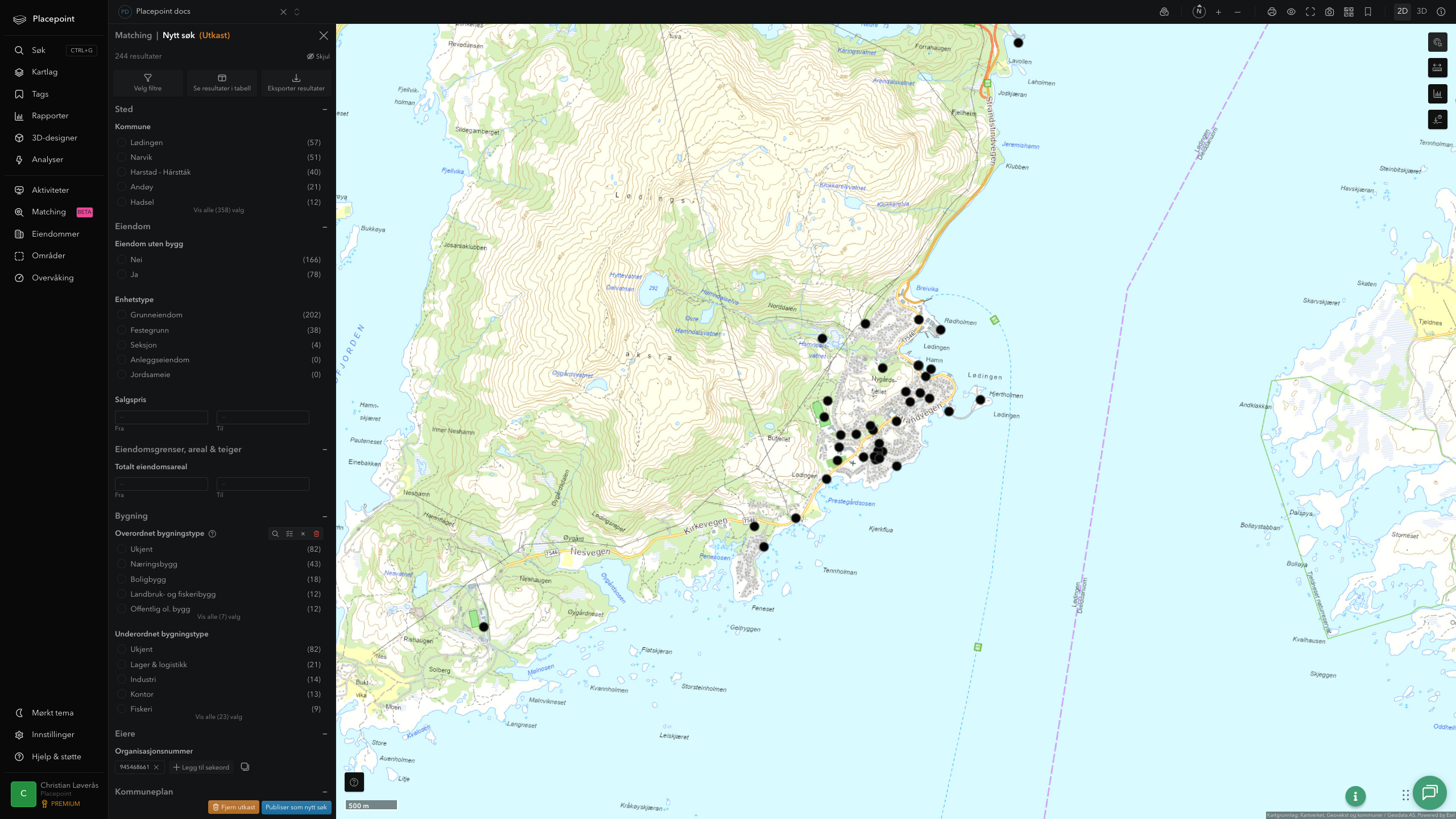Viewport: 1456px width, 819px height.
Task: Remove organisasjonsnummer 945468661 tag
Action: (x=156, y=767)
